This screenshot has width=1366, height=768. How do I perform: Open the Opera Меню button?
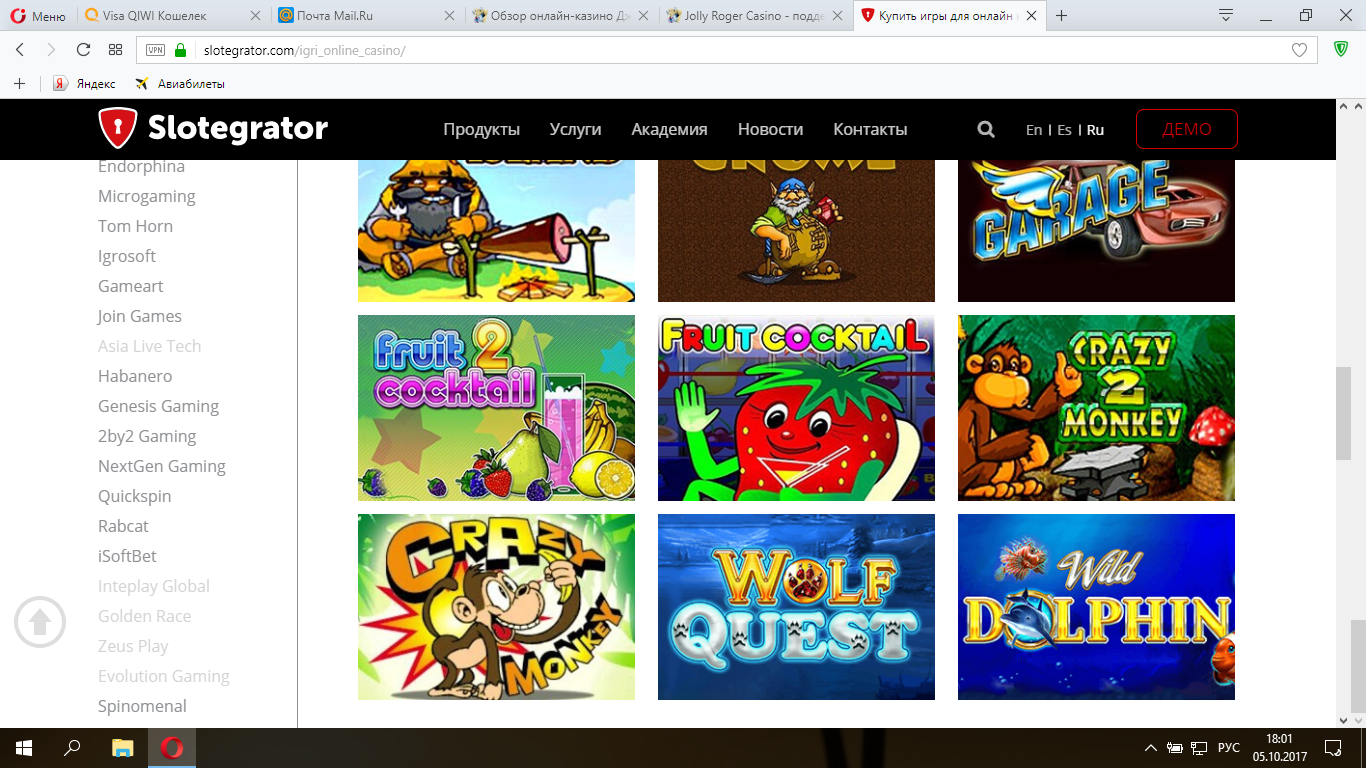tap(38, 16)
